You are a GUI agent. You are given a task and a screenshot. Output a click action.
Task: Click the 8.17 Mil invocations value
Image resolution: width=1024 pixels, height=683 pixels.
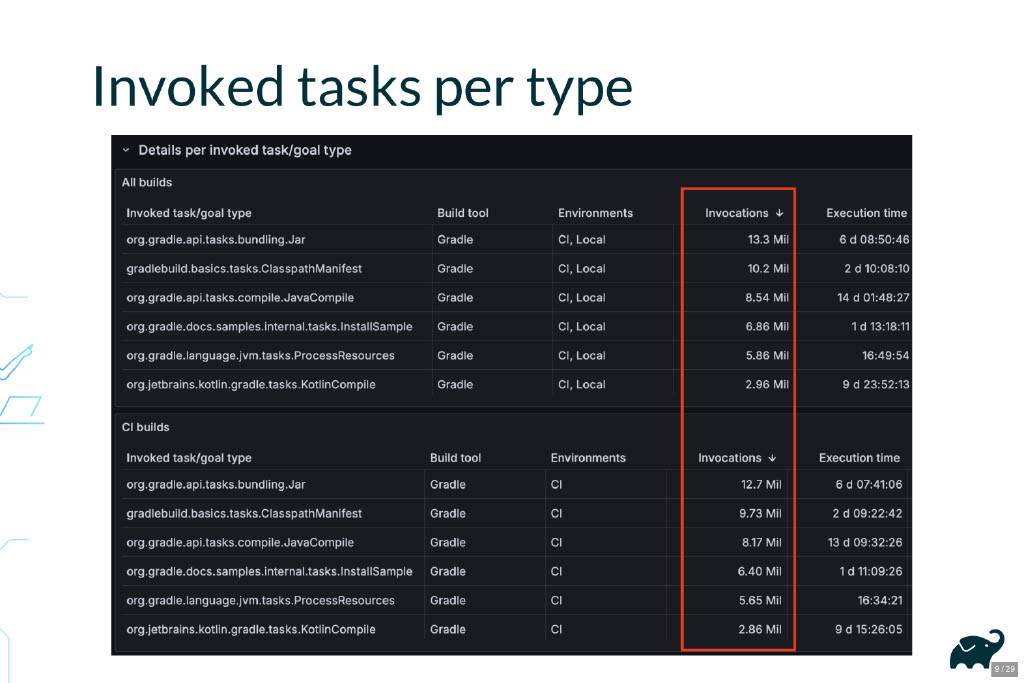pos(761,543)
